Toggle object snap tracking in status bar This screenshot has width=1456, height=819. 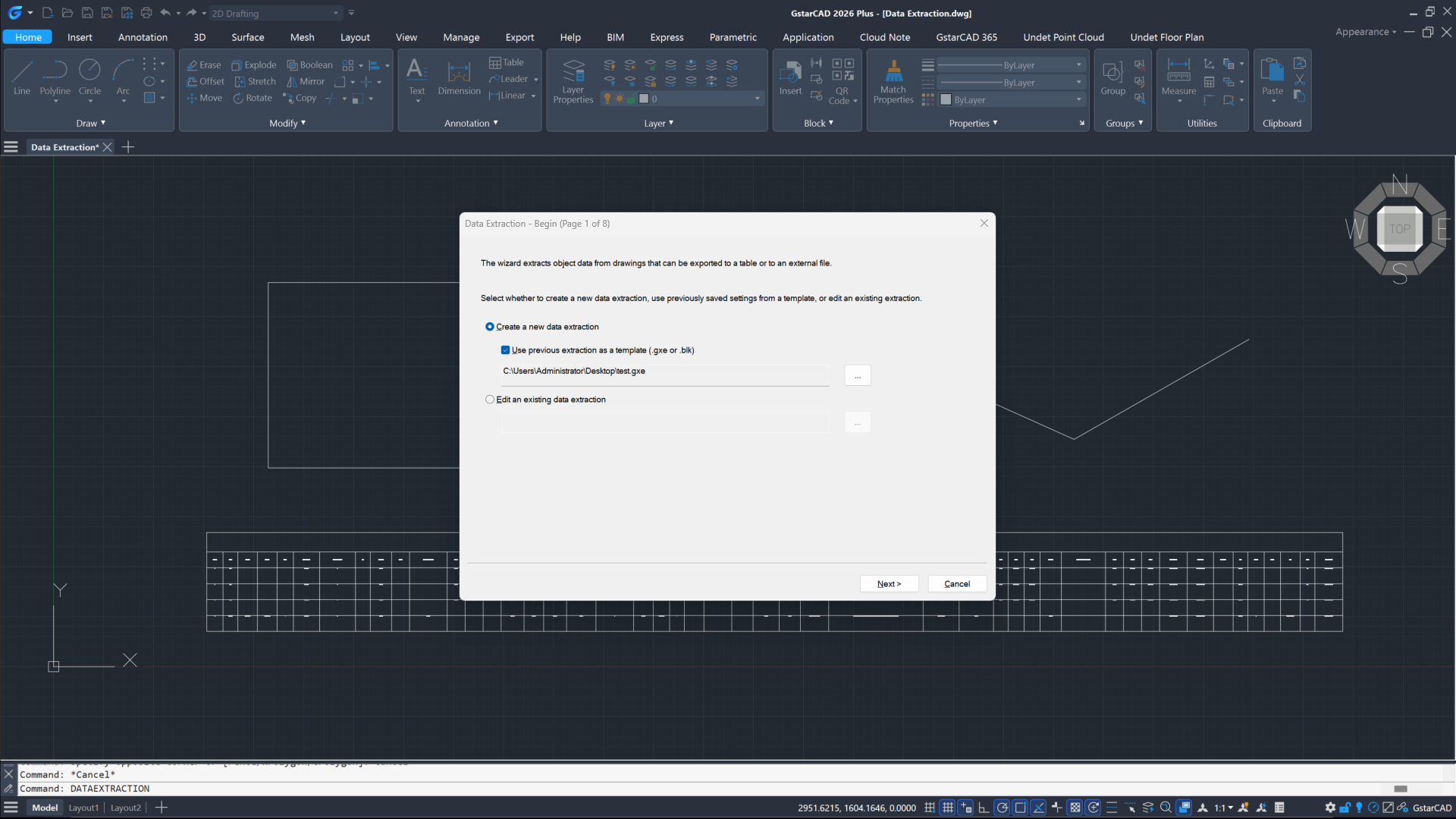1038,808
